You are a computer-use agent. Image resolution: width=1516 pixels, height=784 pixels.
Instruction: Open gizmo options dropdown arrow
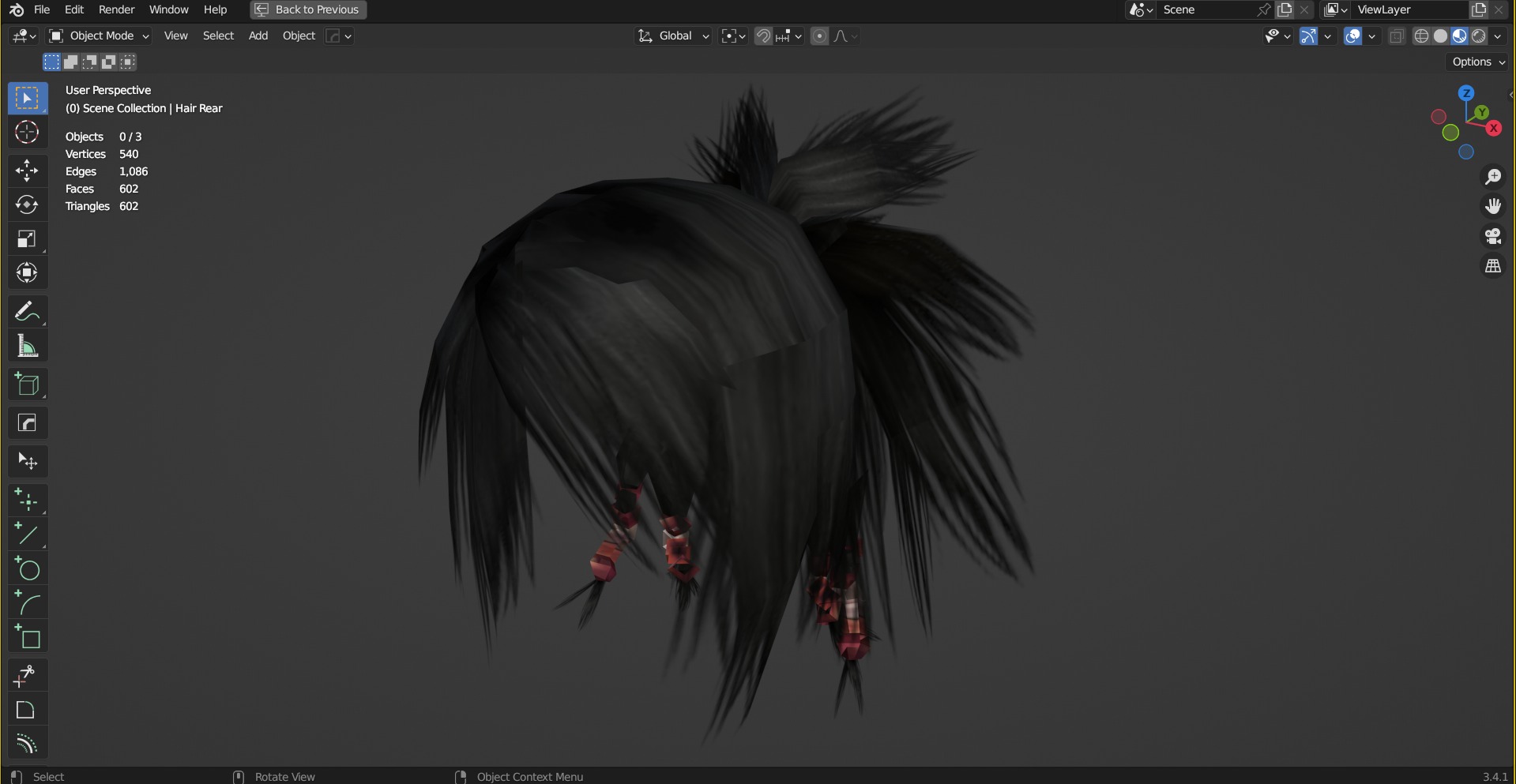coord(1328,36)
